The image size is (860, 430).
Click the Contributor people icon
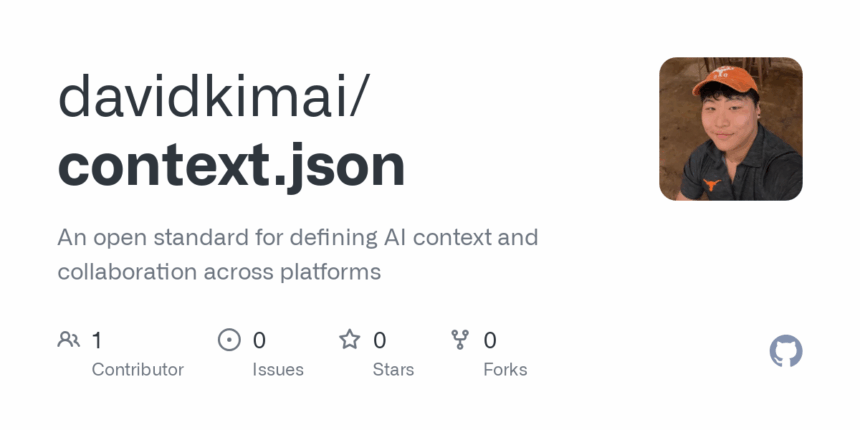69,340
